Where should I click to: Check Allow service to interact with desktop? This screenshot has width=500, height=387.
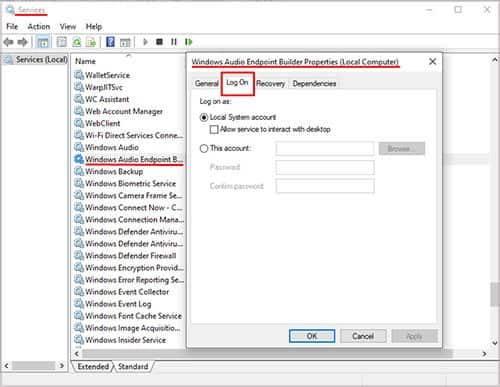(x=214, y=129)
